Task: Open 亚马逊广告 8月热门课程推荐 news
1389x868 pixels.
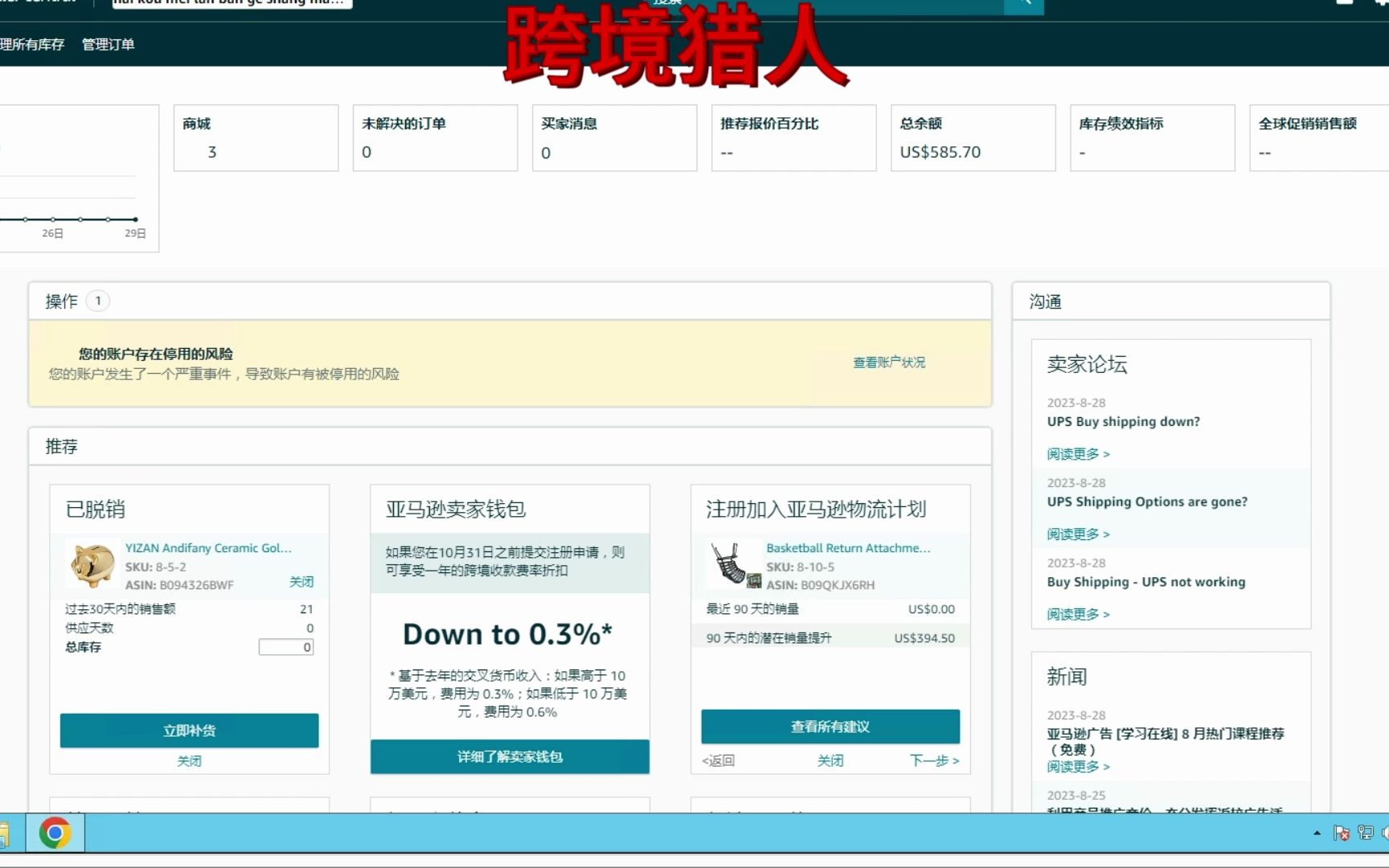Action: 1166,741
